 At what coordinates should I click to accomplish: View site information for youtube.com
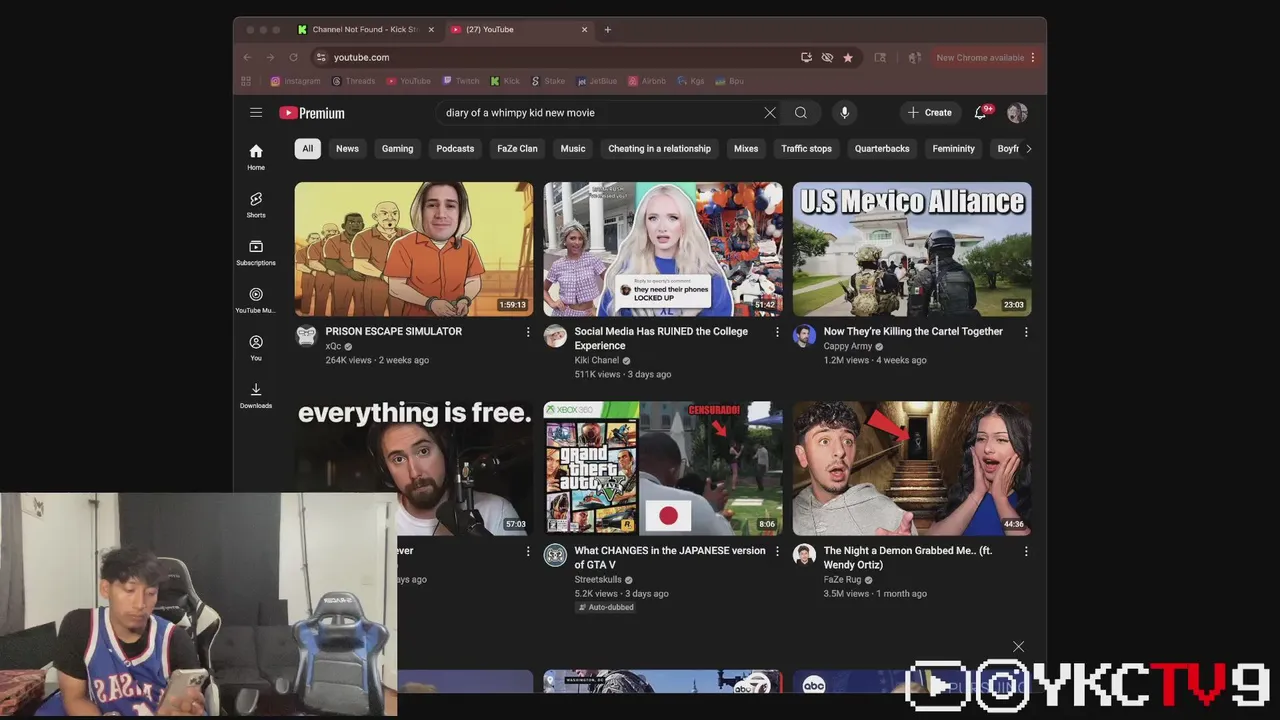pos(321,58)
